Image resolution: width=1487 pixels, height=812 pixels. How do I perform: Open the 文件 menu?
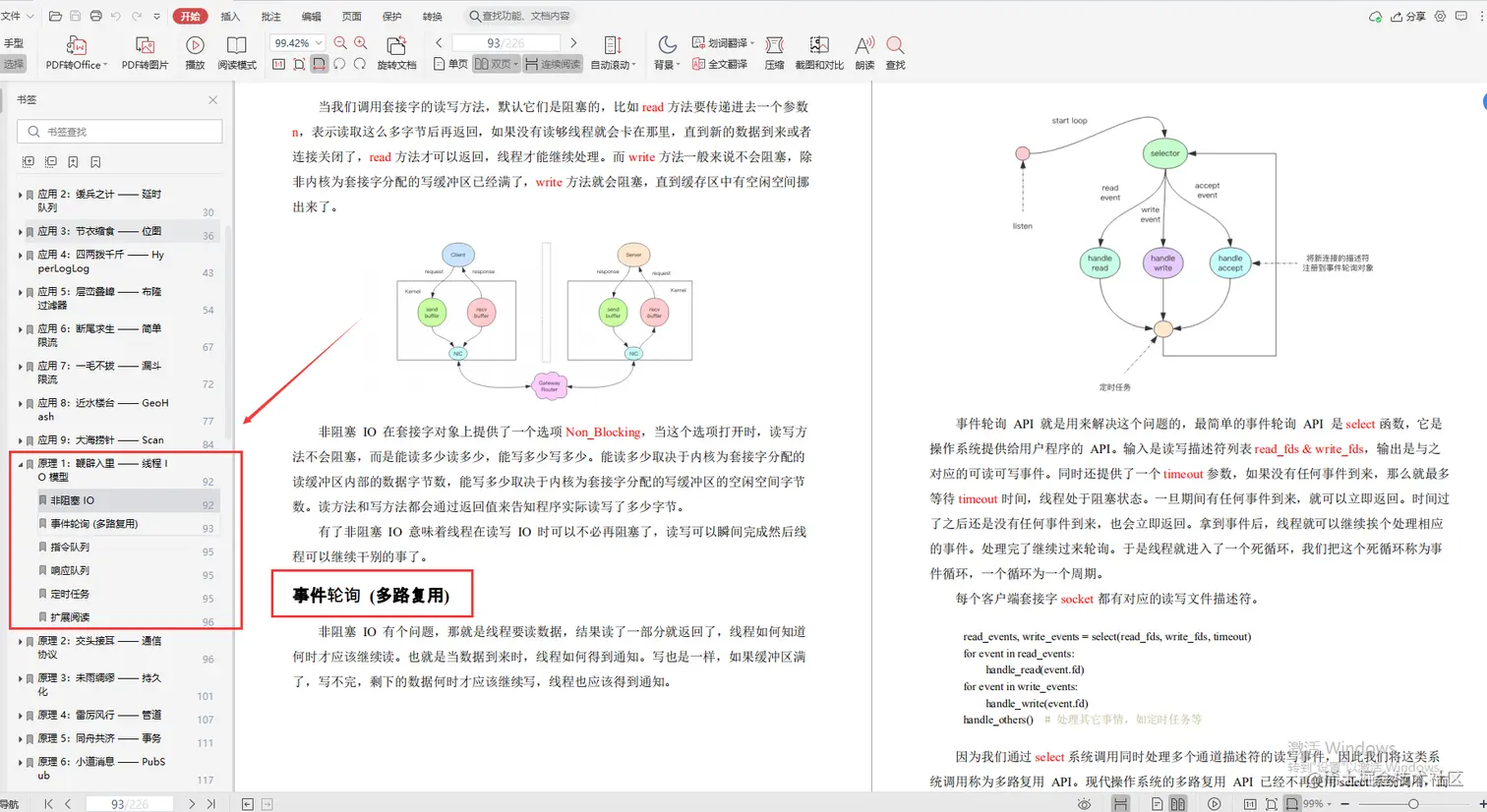point(14,15)
